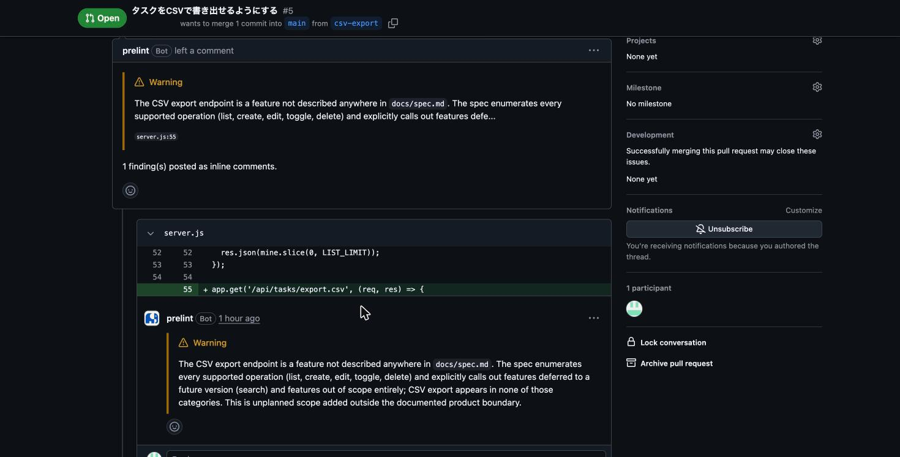900x457 pixels.
Task: Open options menu on prelint review comment
Action: (593, 51)
